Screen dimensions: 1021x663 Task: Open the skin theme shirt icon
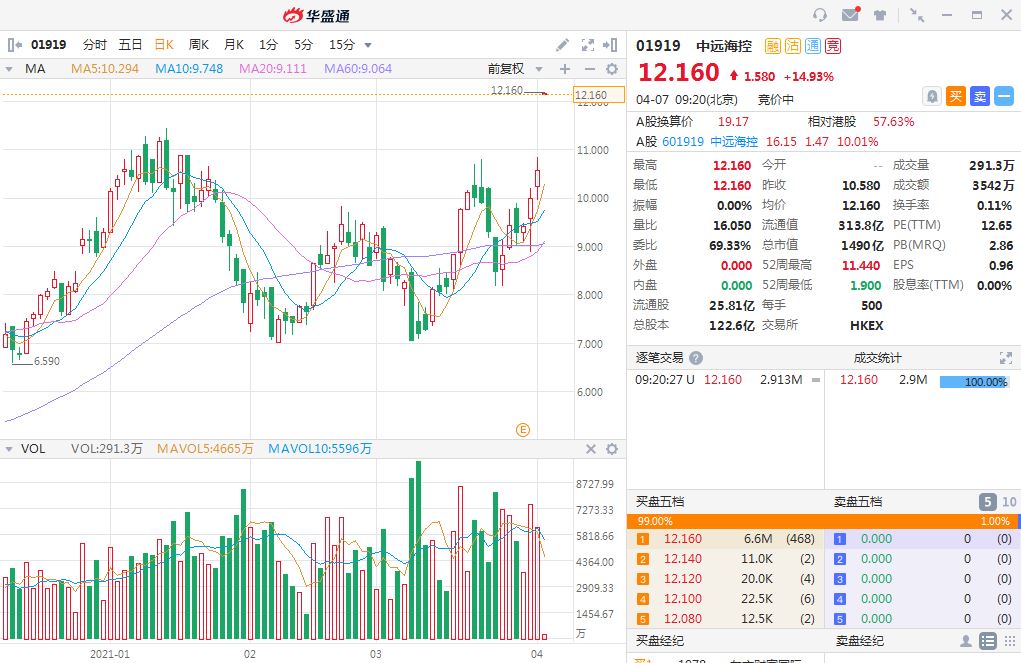coord(880,15)
